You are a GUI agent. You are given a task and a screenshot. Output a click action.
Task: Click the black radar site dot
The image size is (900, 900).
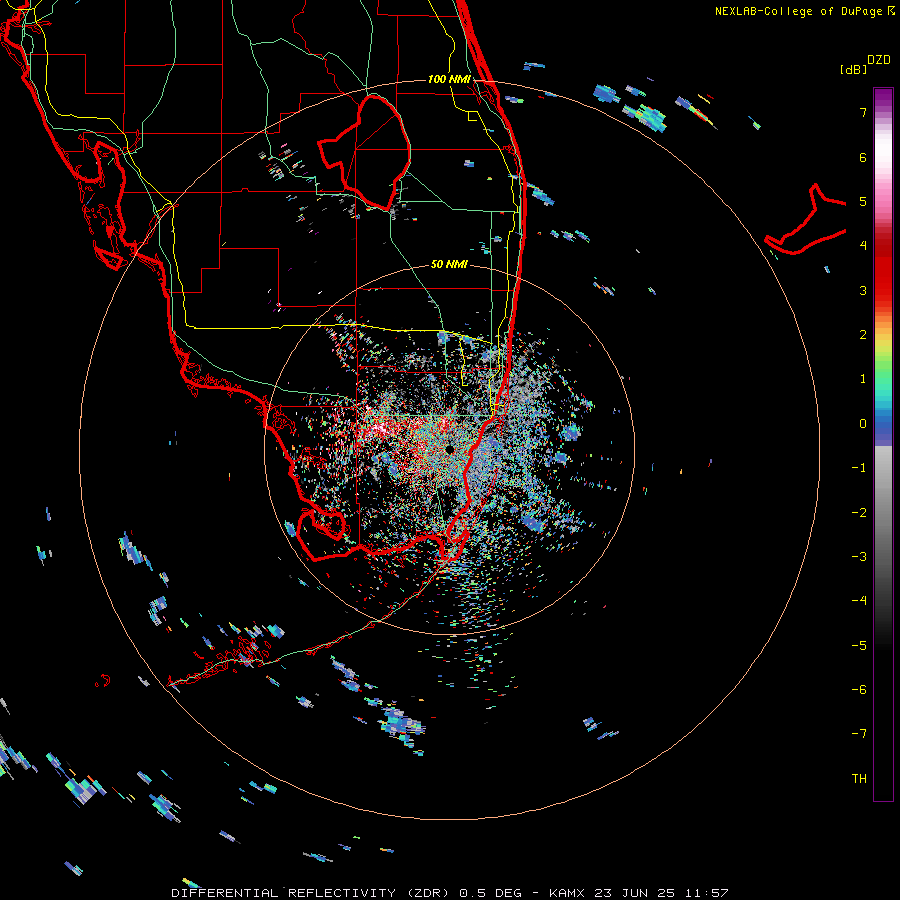click(450, 449)
